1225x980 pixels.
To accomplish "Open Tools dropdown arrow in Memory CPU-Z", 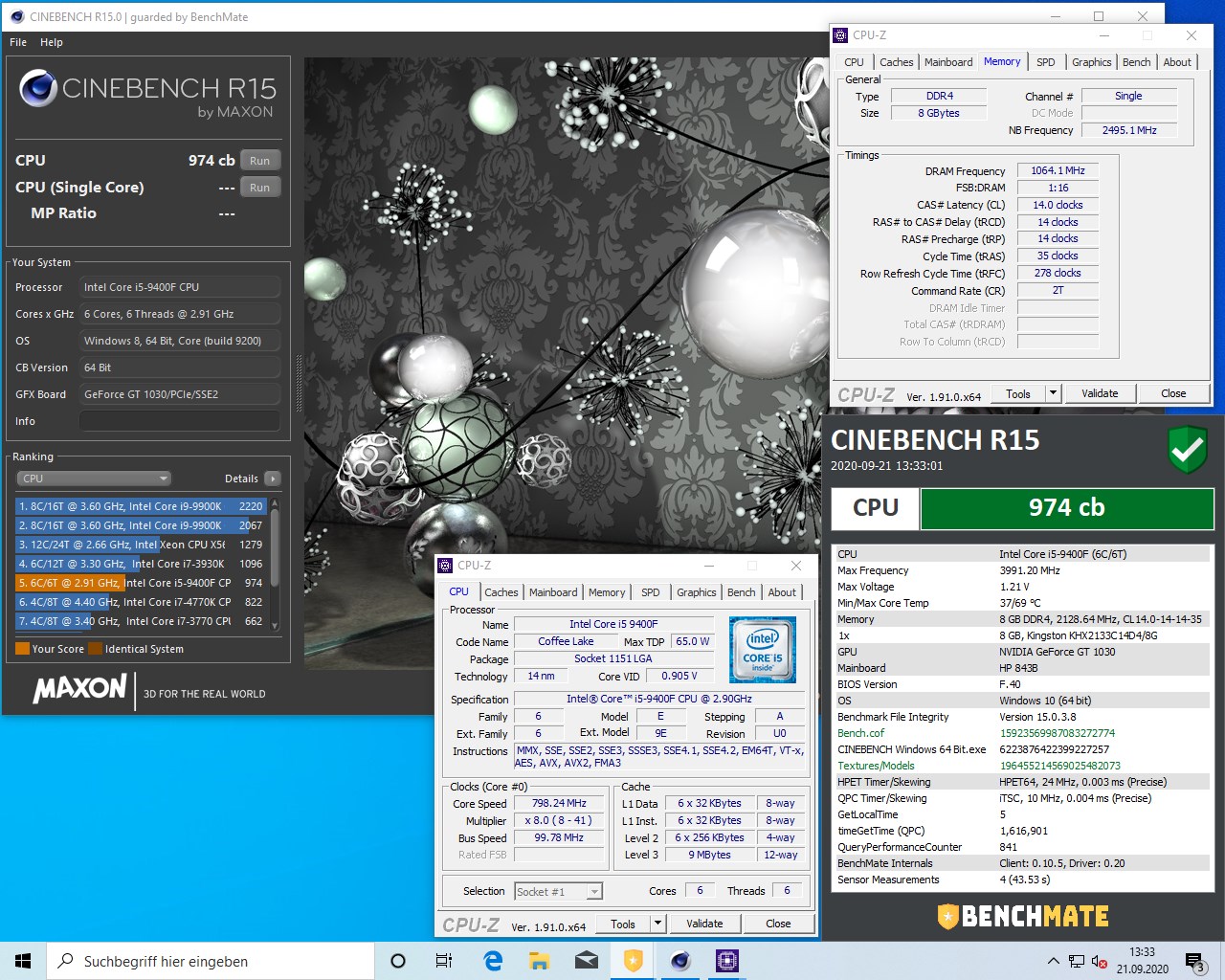I will point(1053,393).
